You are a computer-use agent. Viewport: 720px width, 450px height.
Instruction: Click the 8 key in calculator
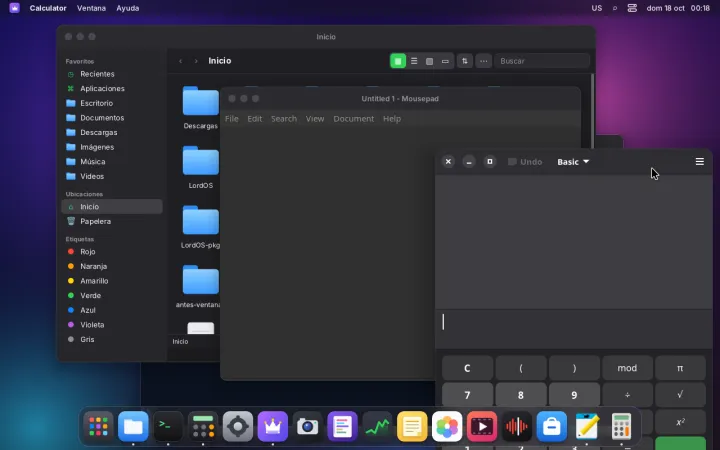521,395
